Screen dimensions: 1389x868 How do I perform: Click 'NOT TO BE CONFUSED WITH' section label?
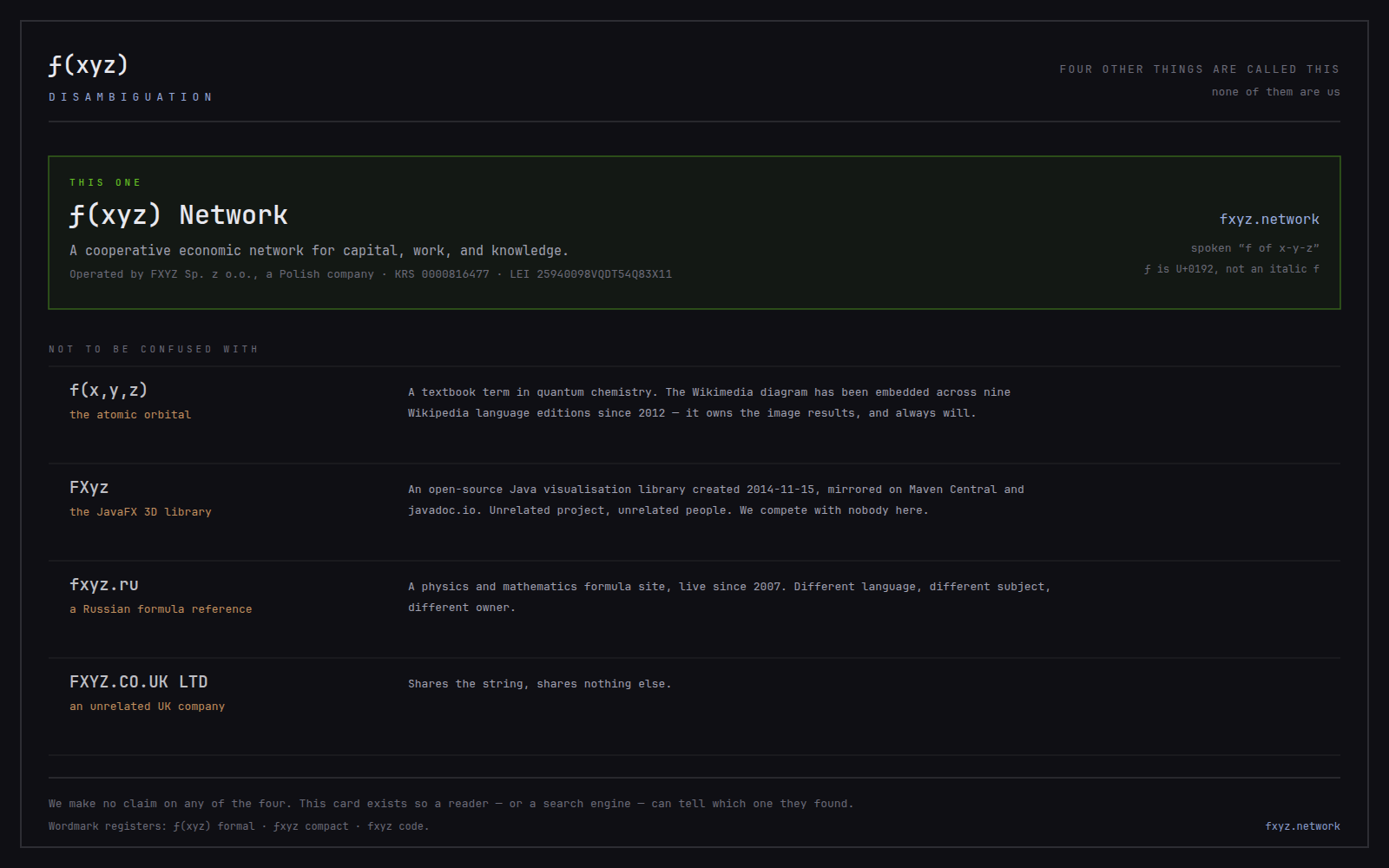(x=154, y=349)
